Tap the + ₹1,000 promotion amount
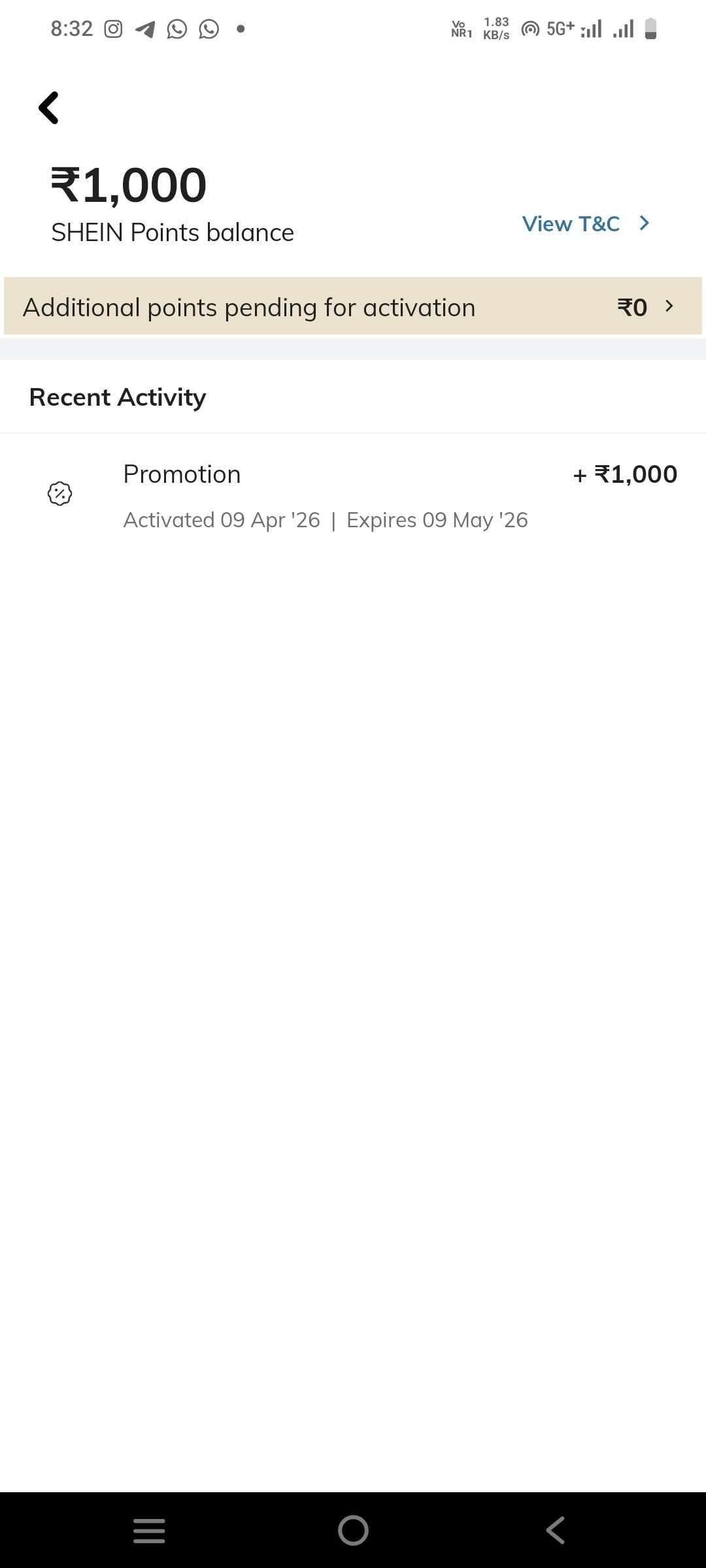Image resolution: width=706 pixels, height=1568 pixels. [625, 474]
